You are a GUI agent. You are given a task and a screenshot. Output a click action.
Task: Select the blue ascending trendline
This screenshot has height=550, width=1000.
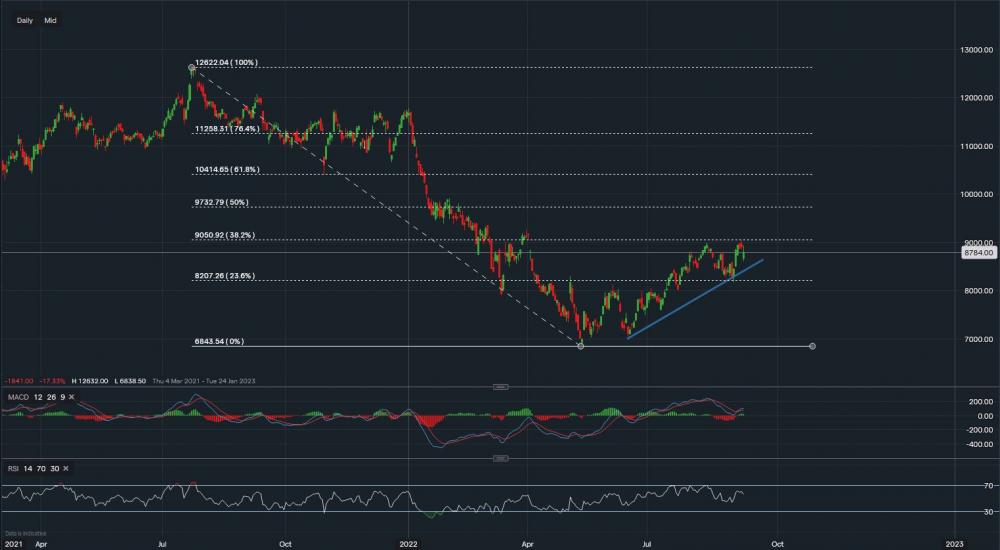[x=695, y=298]
